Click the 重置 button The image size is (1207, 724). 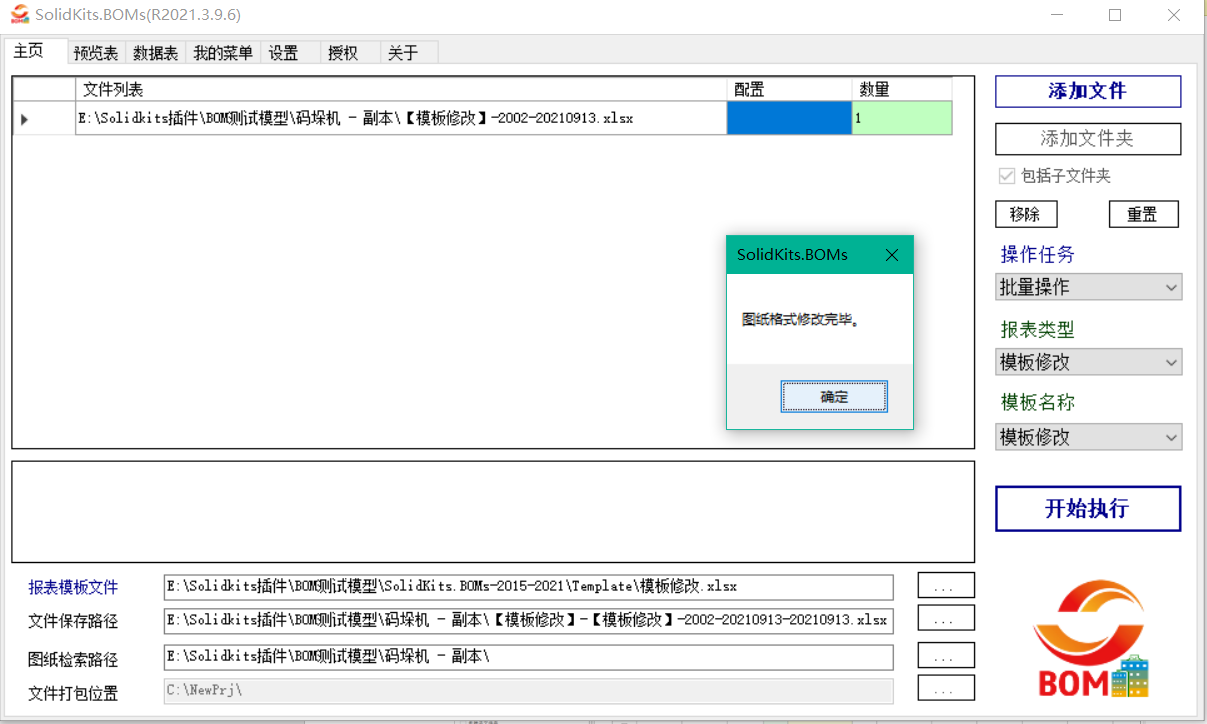pos(1144,214)
